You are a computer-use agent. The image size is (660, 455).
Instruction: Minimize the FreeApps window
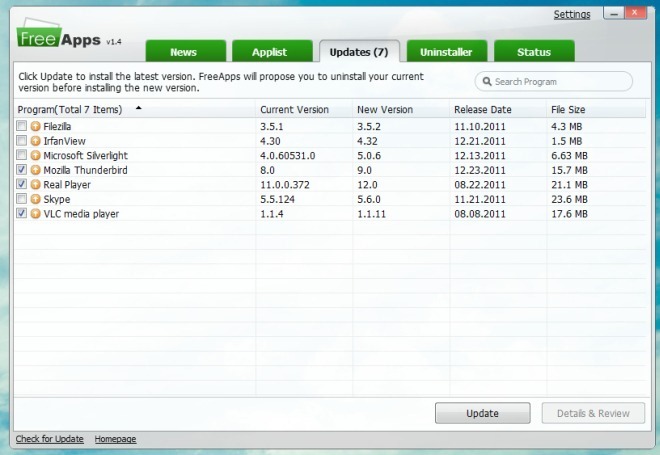pos(614,13)
